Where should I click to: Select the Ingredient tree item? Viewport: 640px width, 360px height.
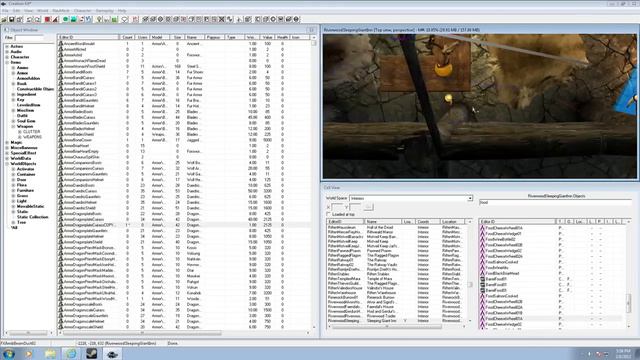[27, 94]
